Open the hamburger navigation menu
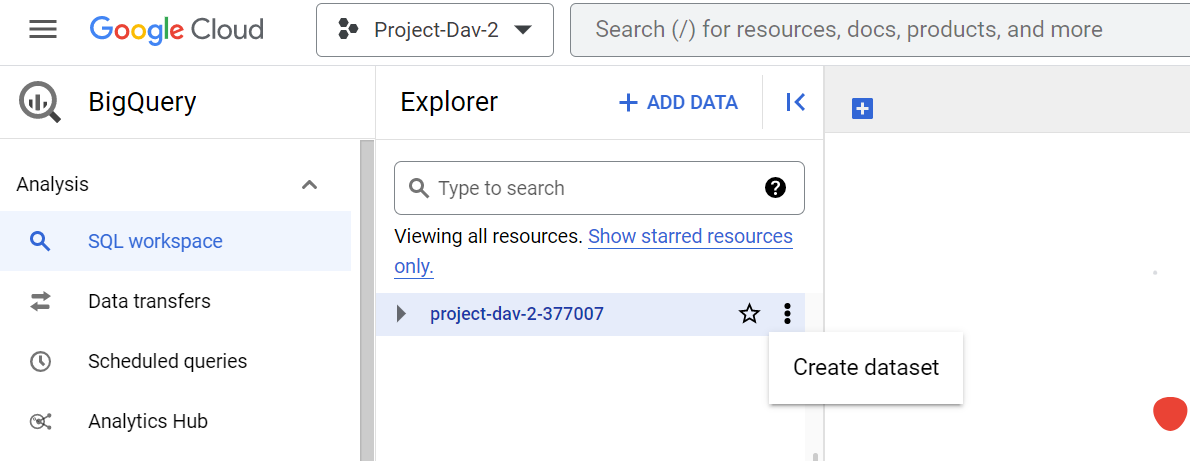This screenshot has height=461, width=1190. [x=43, y=30]
